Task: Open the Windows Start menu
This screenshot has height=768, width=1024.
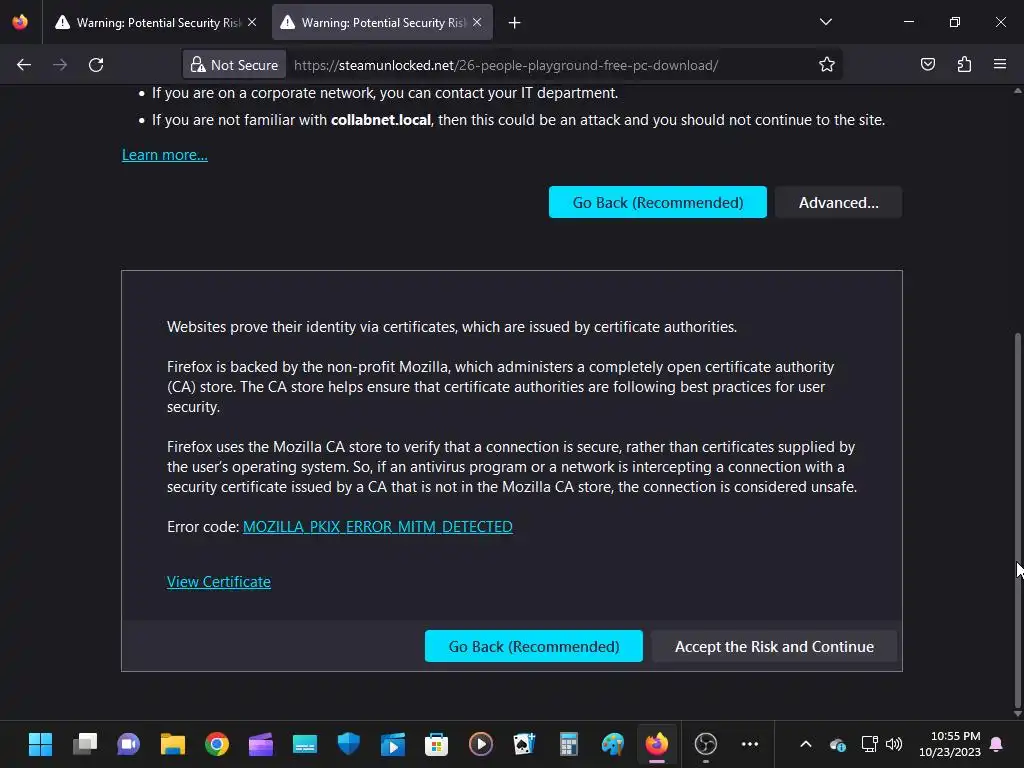Action: (40, 744)
